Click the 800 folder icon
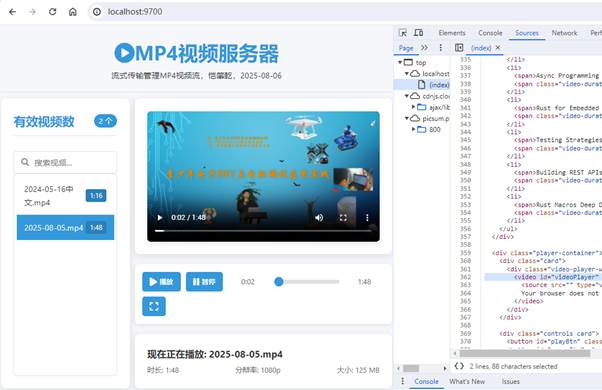Screen dimensions: 602x390 tap(422, 129)
